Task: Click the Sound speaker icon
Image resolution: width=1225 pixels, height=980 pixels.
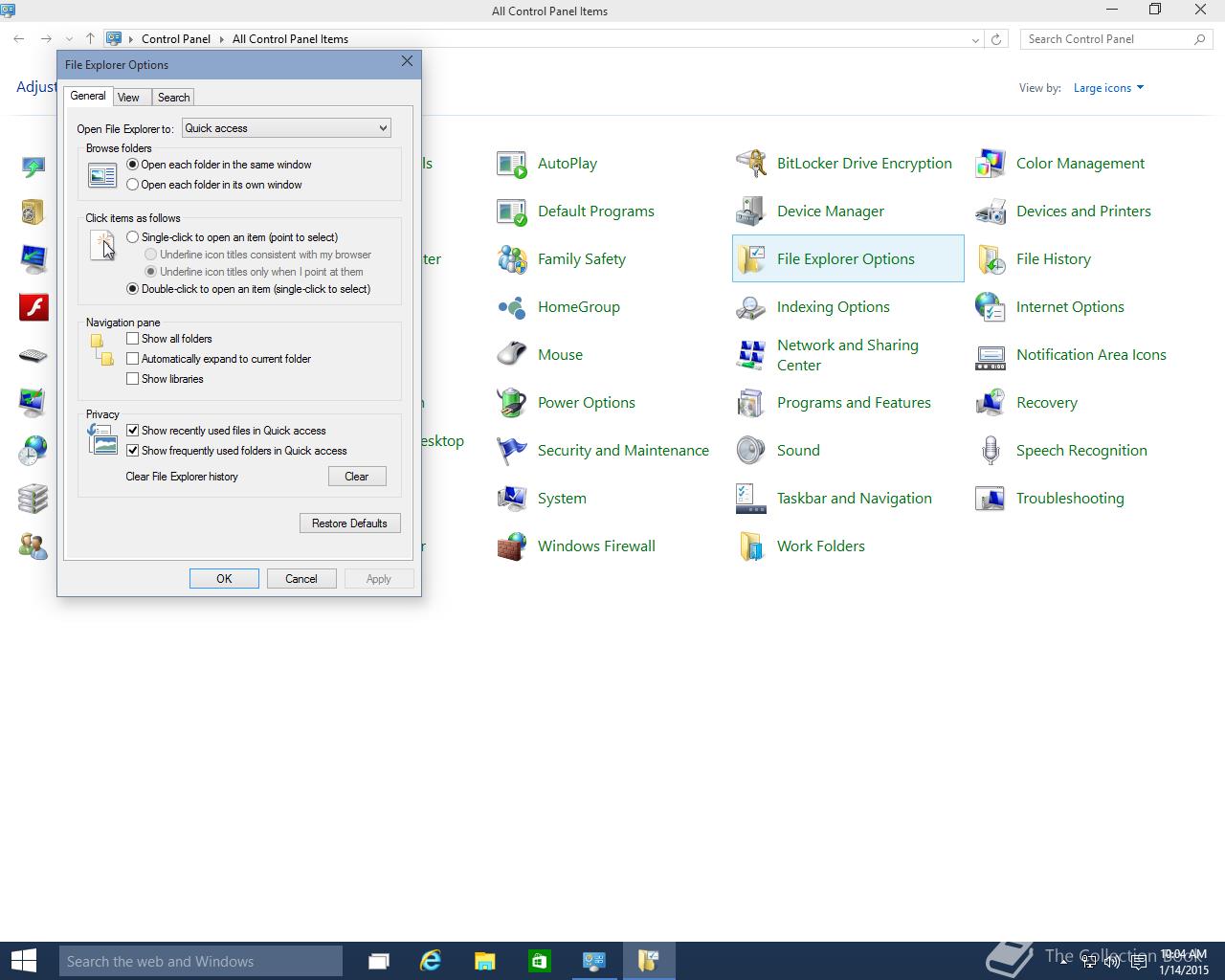Action: [x=751, y=451]
